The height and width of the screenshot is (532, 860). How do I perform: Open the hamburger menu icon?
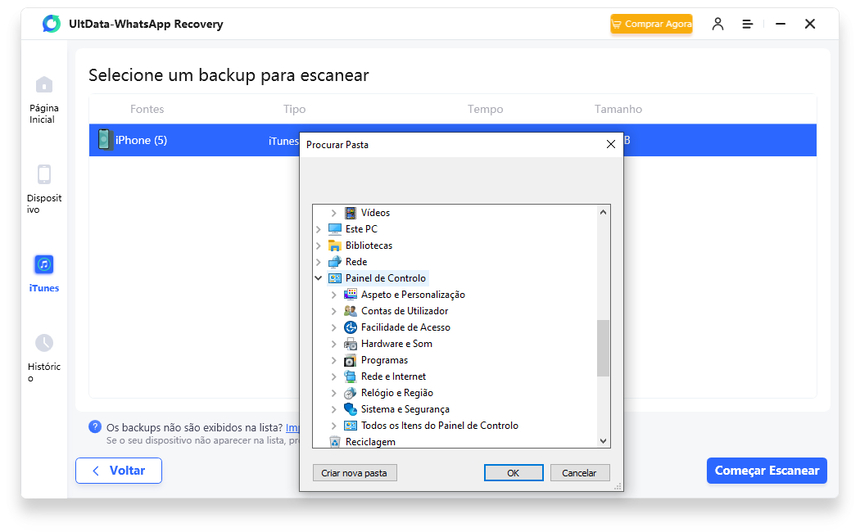click(747, 24)
